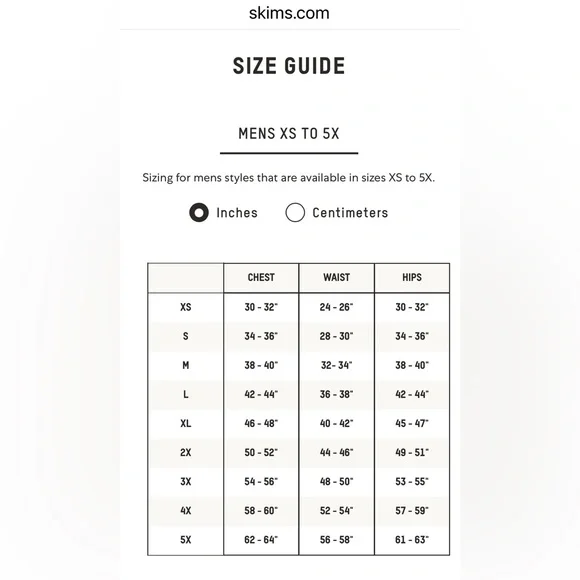Click the 2X chest value 50 - 52"

(x=261, y=452)
